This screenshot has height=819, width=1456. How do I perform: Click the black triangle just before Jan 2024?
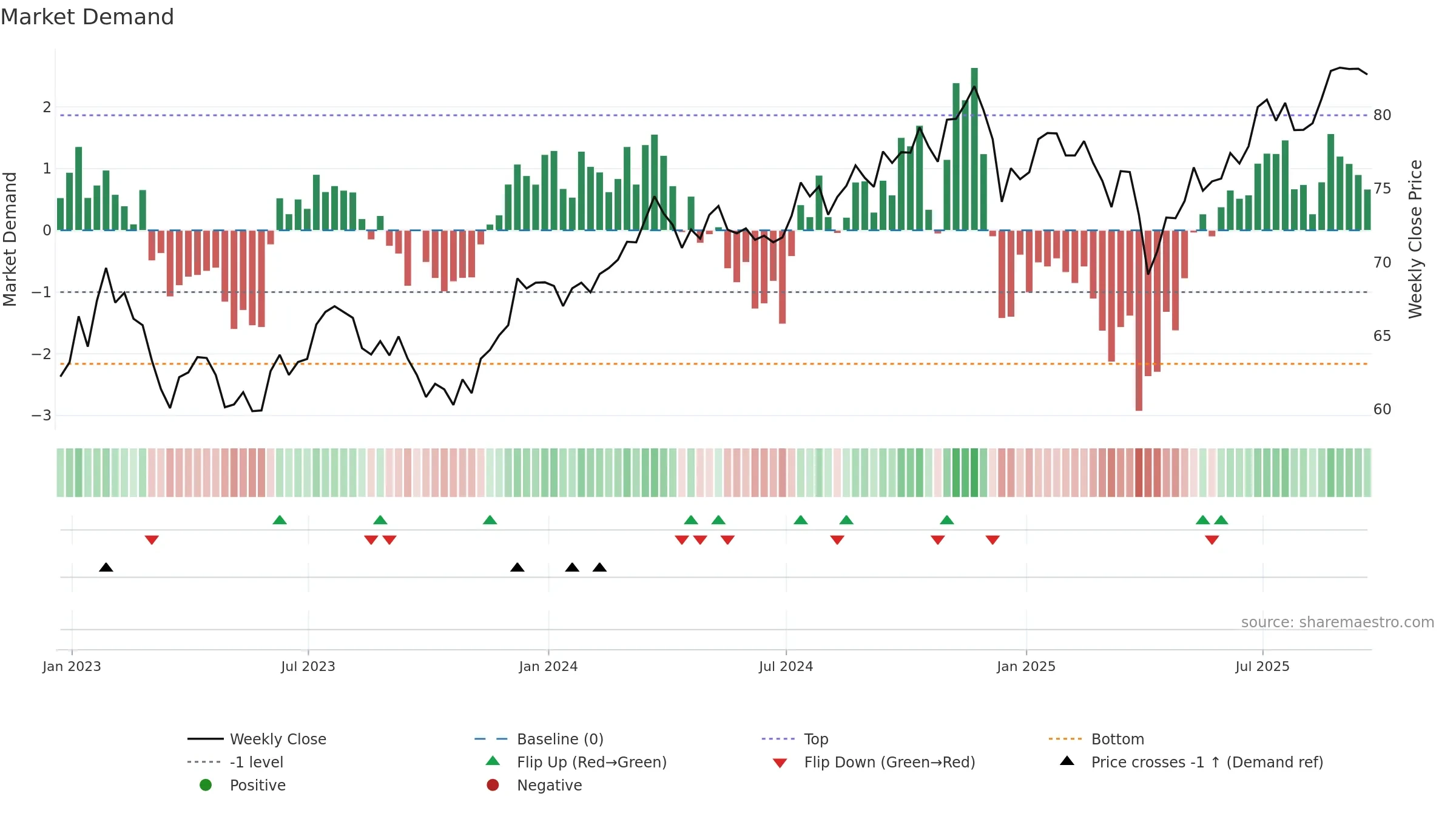coord(517,567)
